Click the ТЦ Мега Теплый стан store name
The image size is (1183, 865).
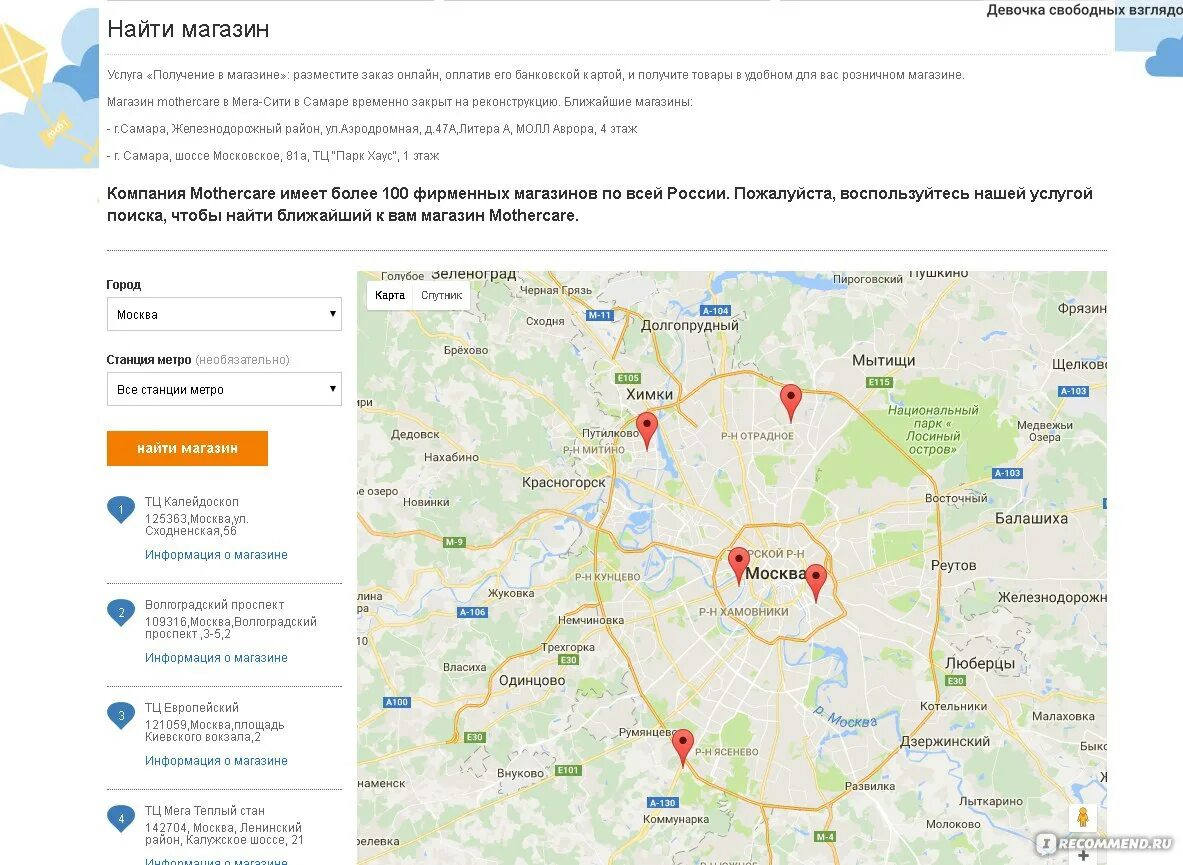pyautogui.click(x=204, y=811)
